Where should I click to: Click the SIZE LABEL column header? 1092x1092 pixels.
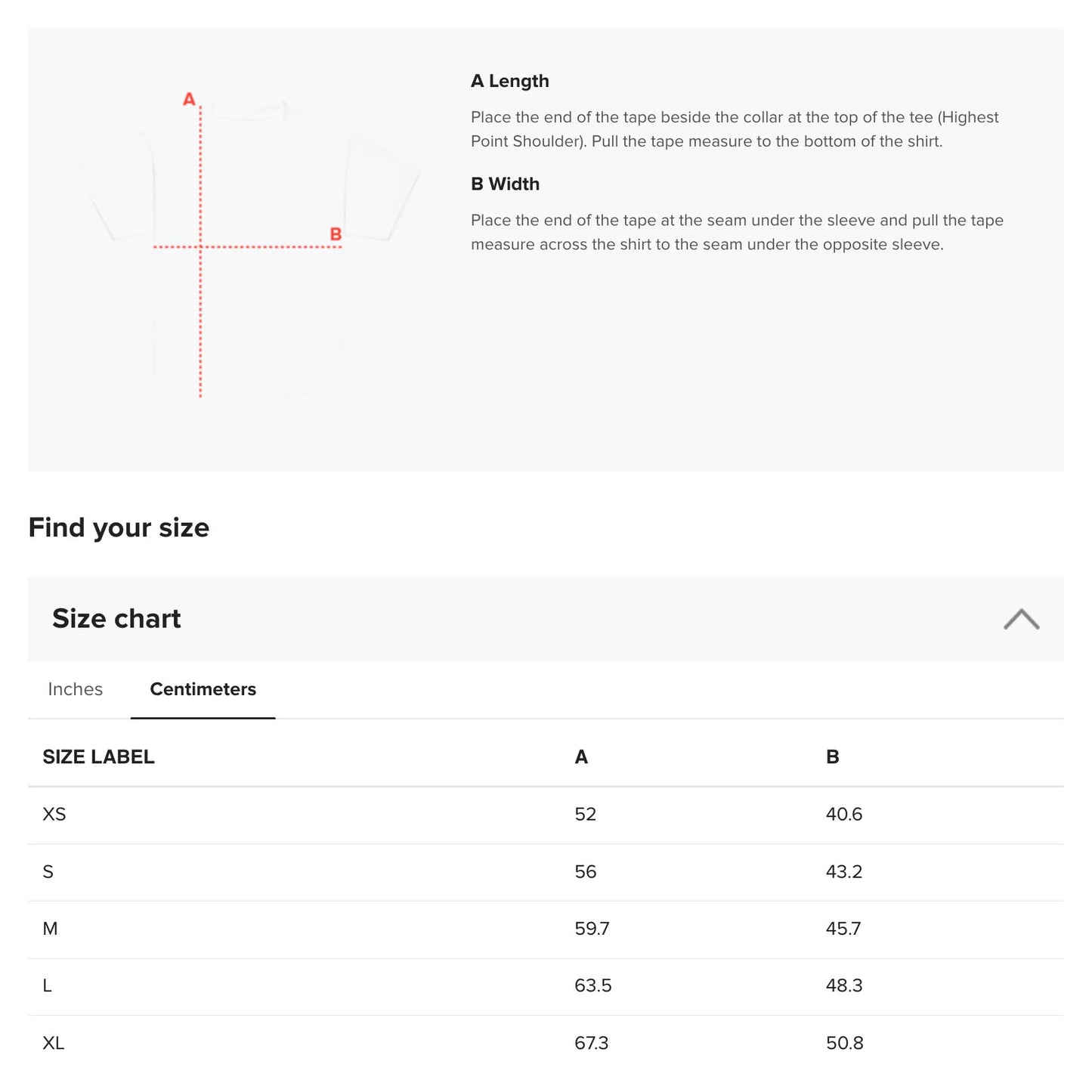click(x=98, y=756)
